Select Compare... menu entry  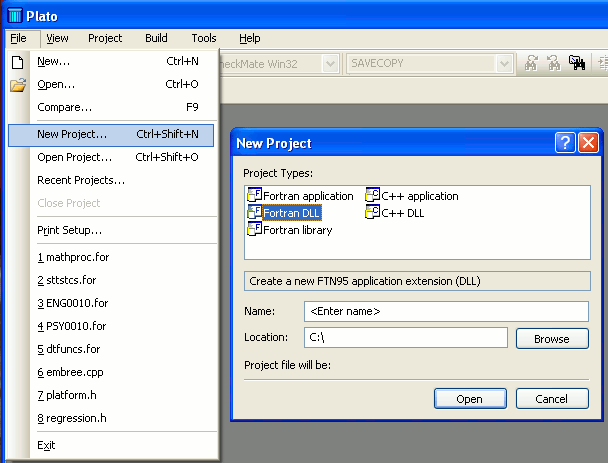pos(111,107)
